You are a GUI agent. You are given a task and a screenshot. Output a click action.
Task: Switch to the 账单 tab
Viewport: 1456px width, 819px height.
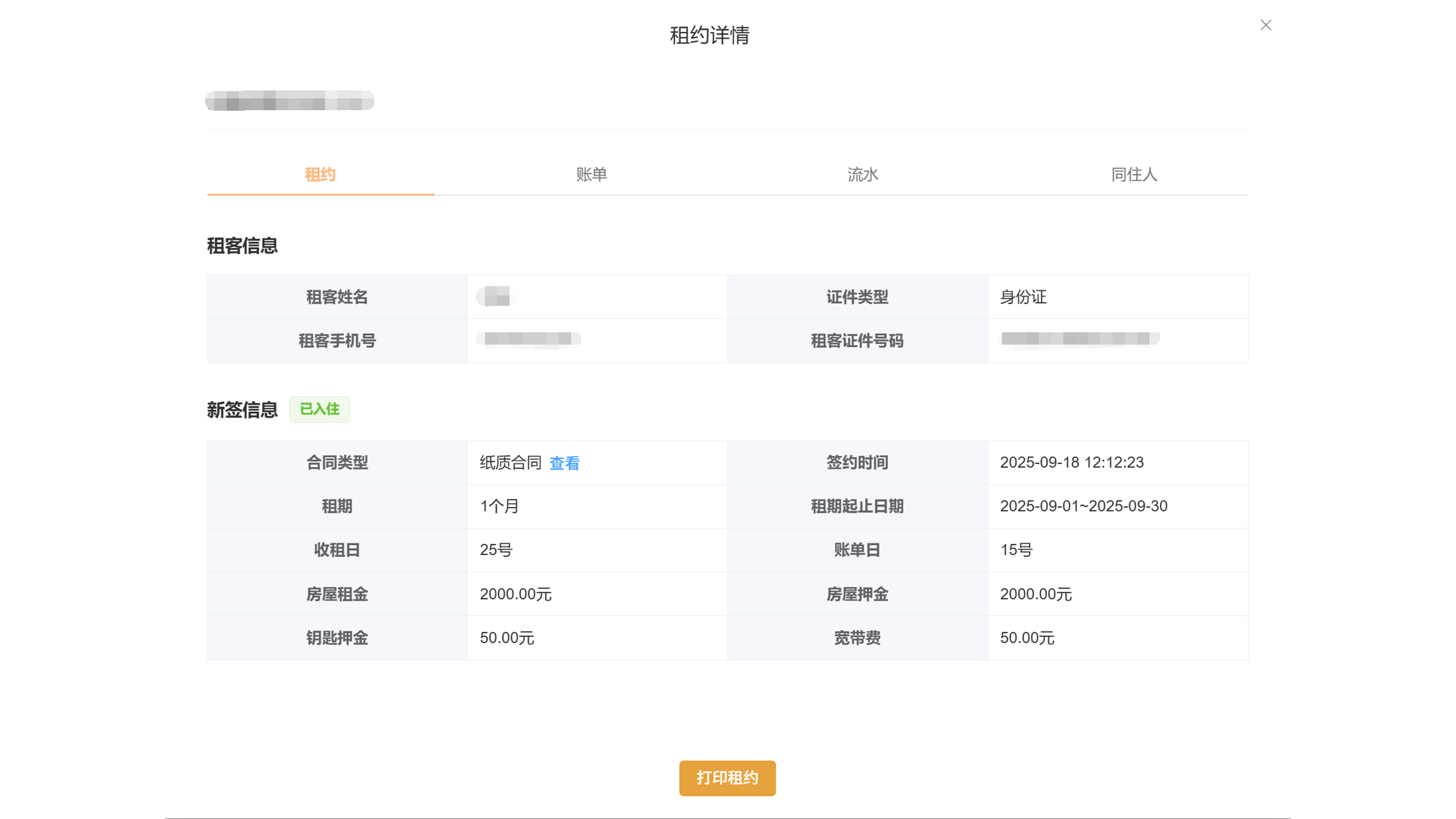(x=591, y=175)
